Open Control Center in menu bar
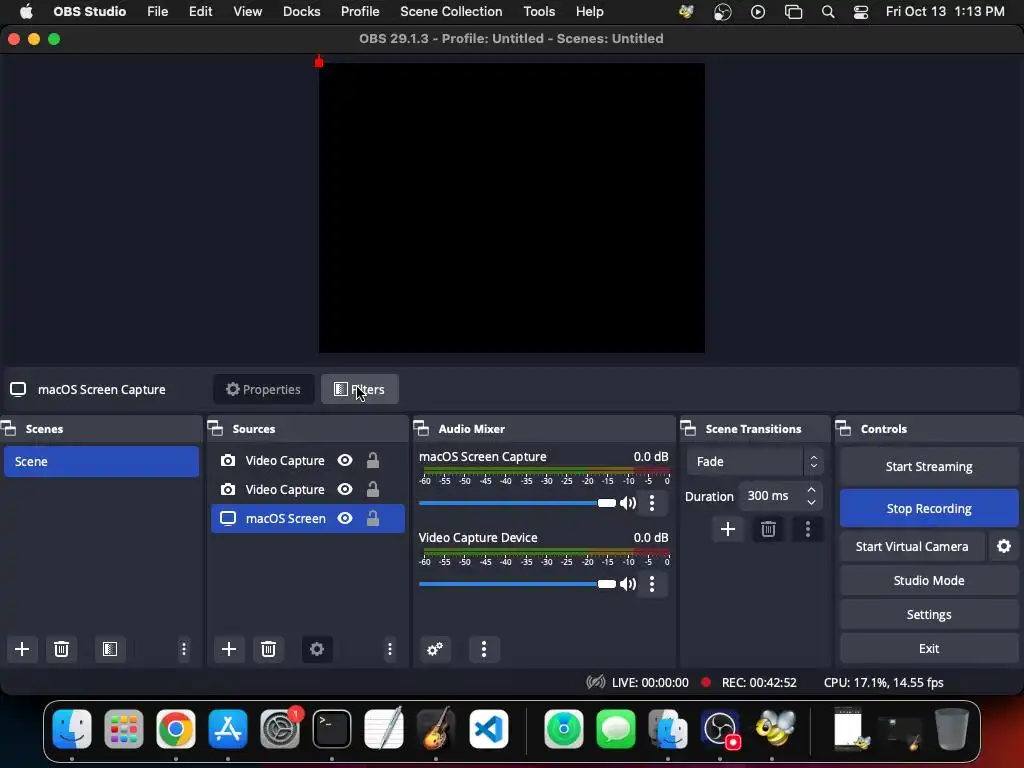Image resolution: width=1024 pixels, height=768 pixels. pyautogui.click(x=861, y=12)
